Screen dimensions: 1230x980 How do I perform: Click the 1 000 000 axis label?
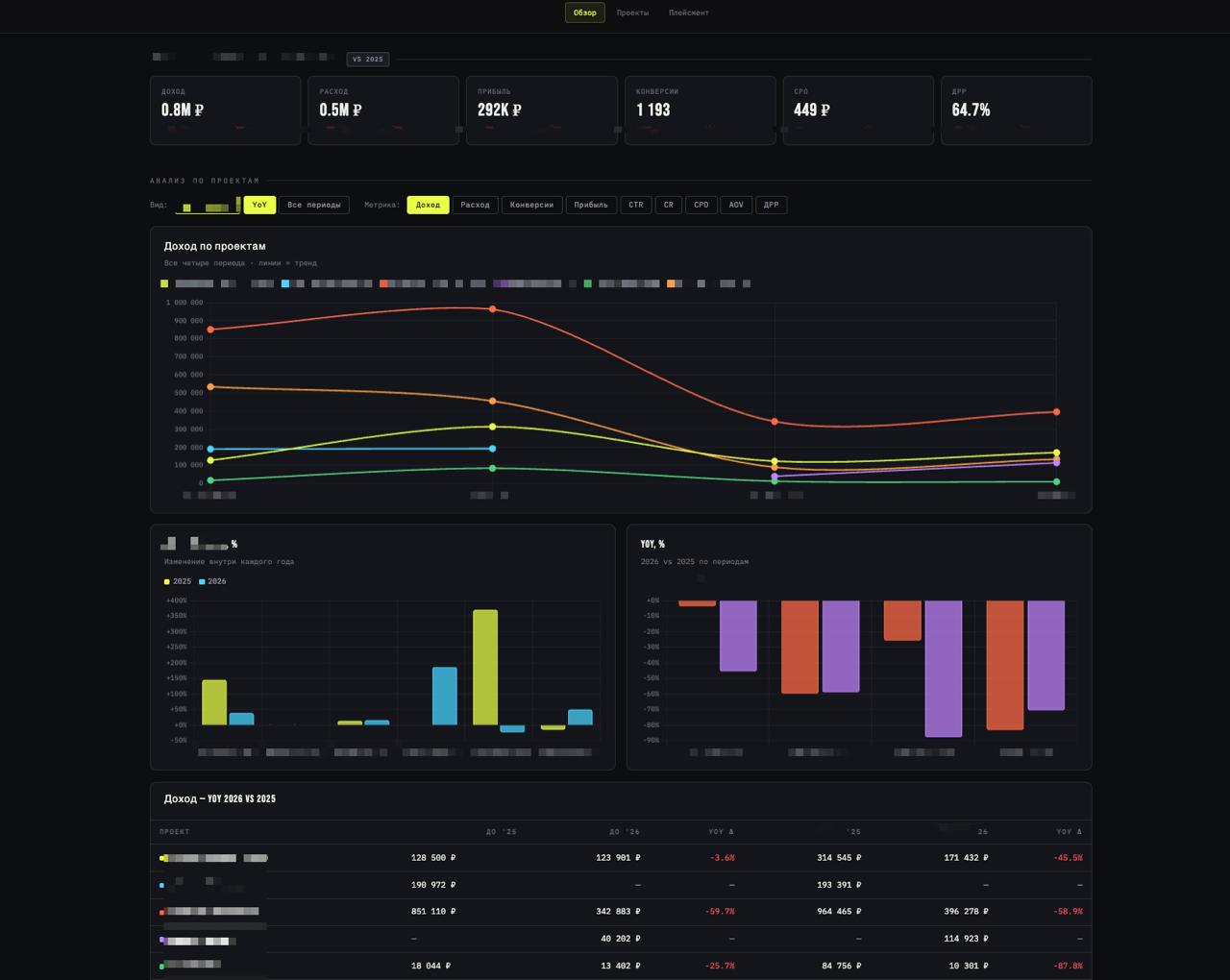tap(184, 303)
